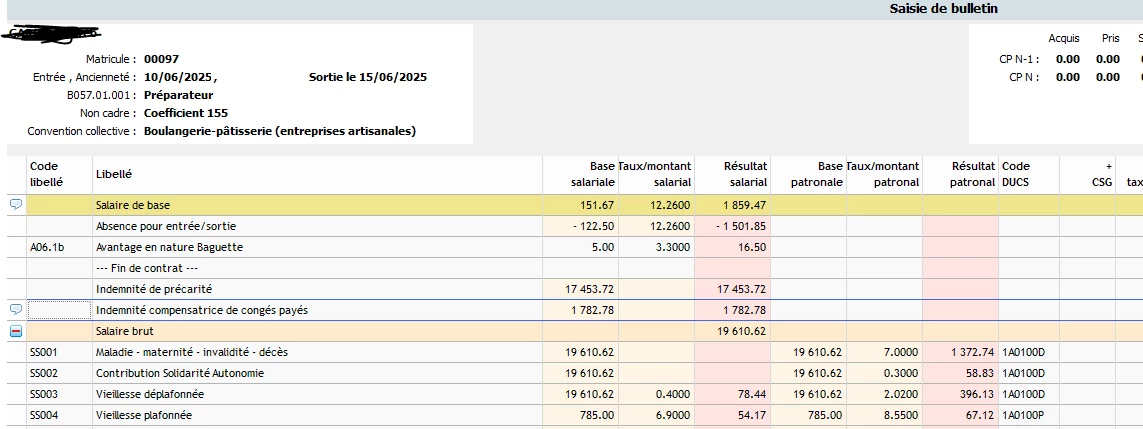Edit base 17 453.72 of Indemnité de précarité
Screen dimensions: 1143x429
pos(580,289)
